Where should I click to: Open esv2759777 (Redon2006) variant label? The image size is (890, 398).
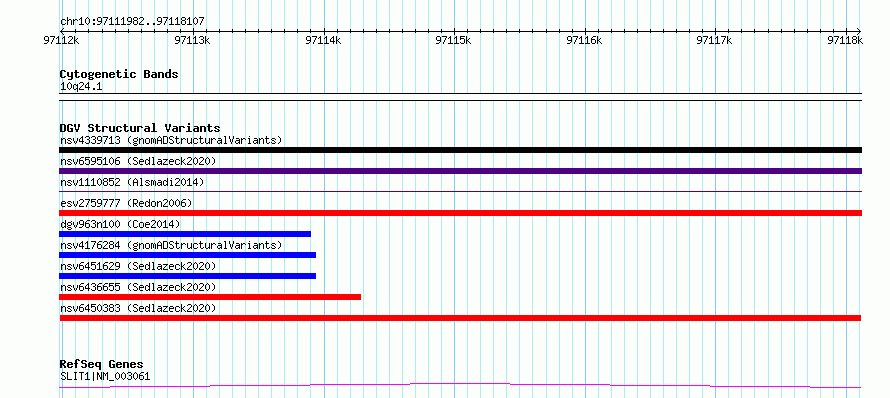pos(125,203)
